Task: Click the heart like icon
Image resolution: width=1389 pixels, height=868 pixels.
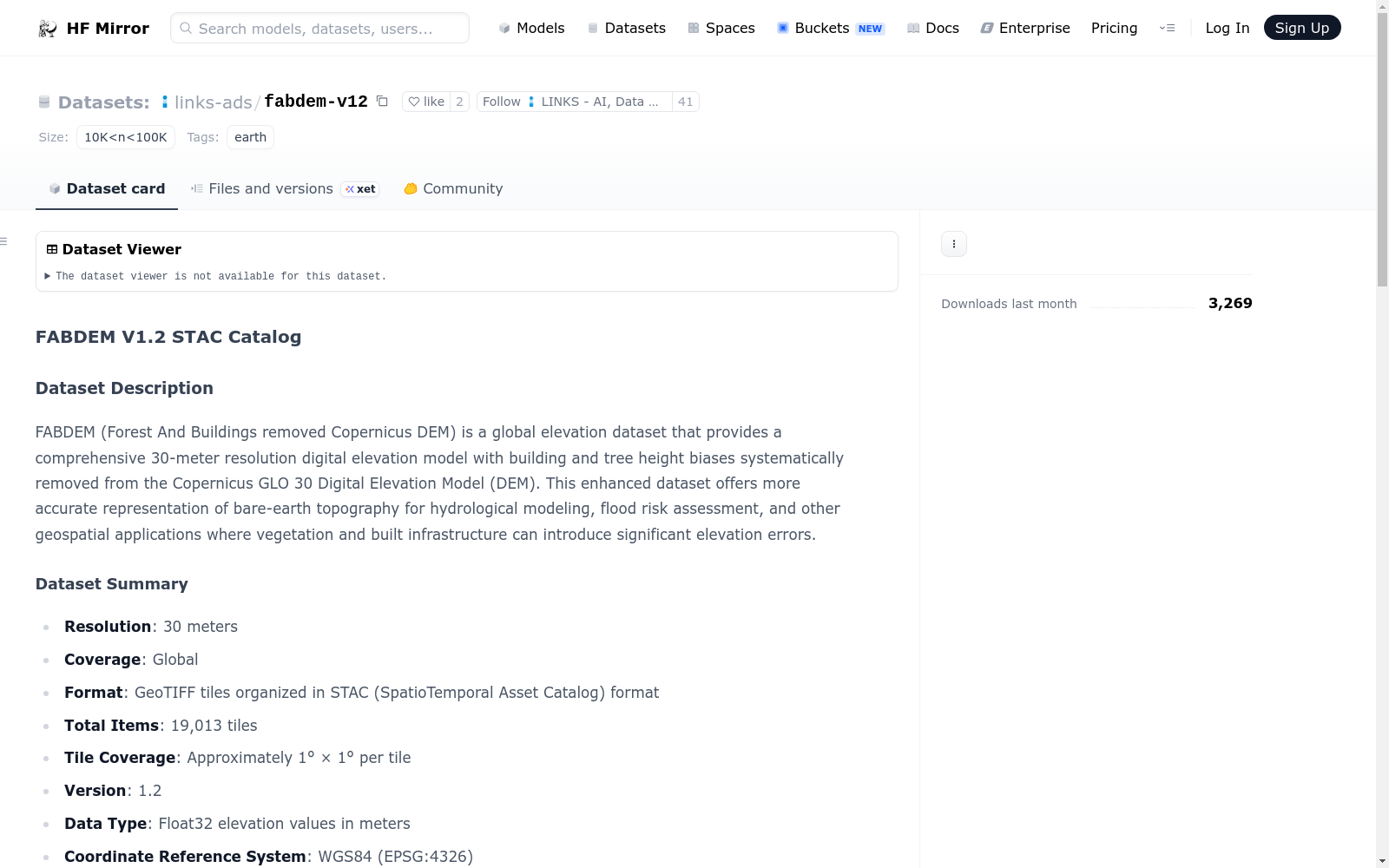Action: [414, 102]
